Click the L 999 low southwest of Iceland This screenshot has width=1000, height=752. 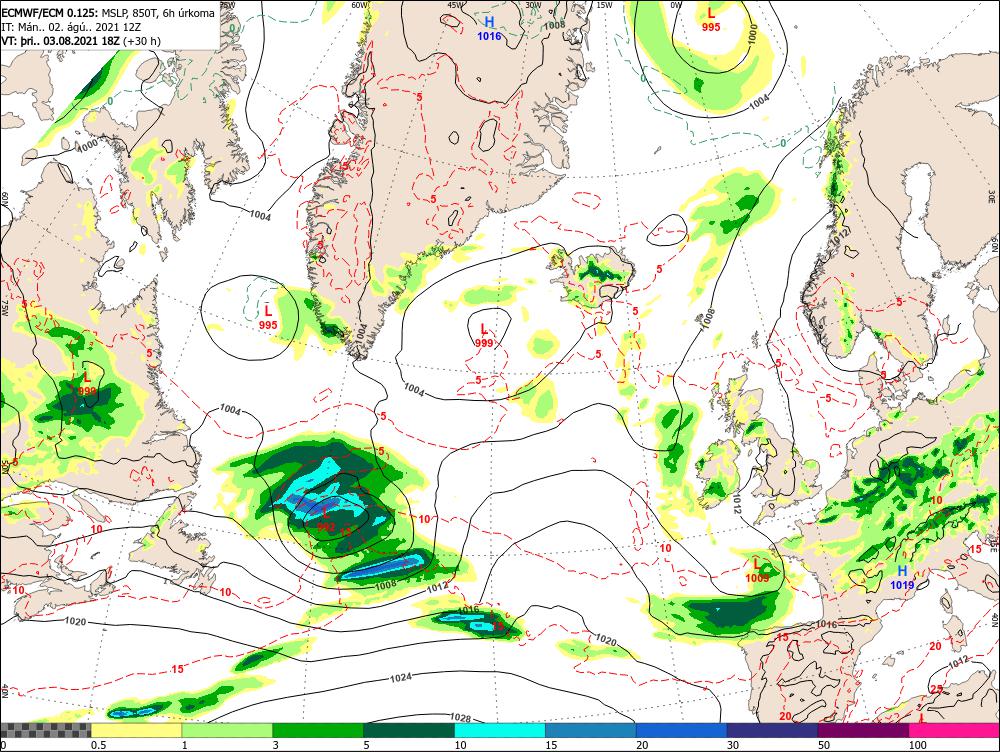click(x=484, y=336)
